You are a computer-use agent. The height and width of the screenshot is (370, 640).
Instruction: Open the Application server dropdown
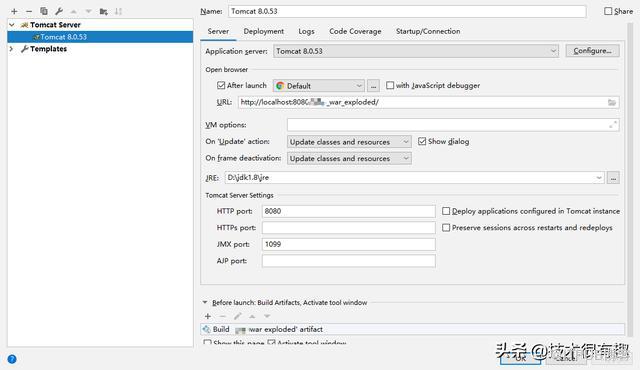click(x=416, y=51)
